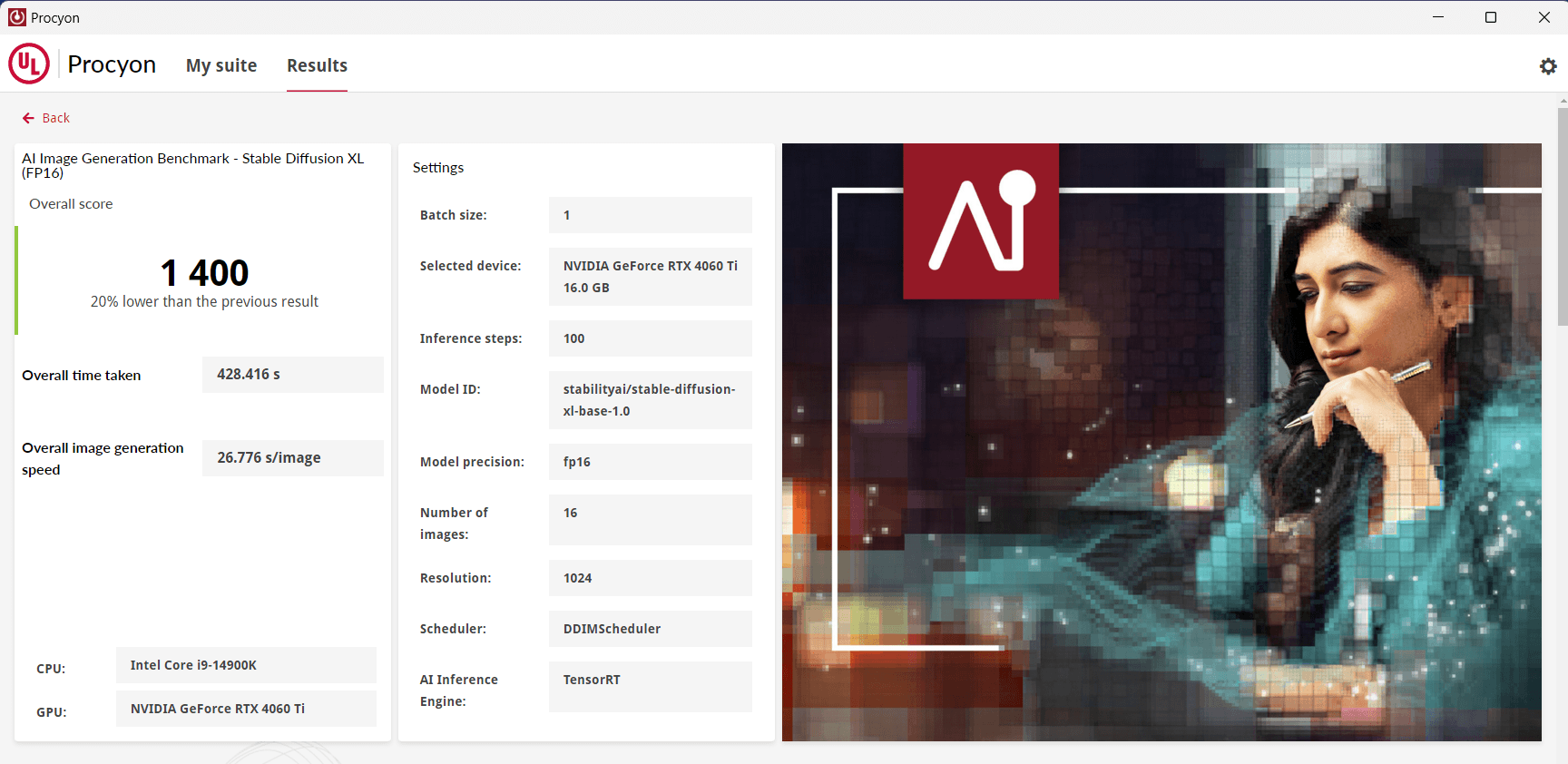Click the AI Image Generation Benchmark title
This screenshot has height=764, width=1568.
click(x=193, y=165)
